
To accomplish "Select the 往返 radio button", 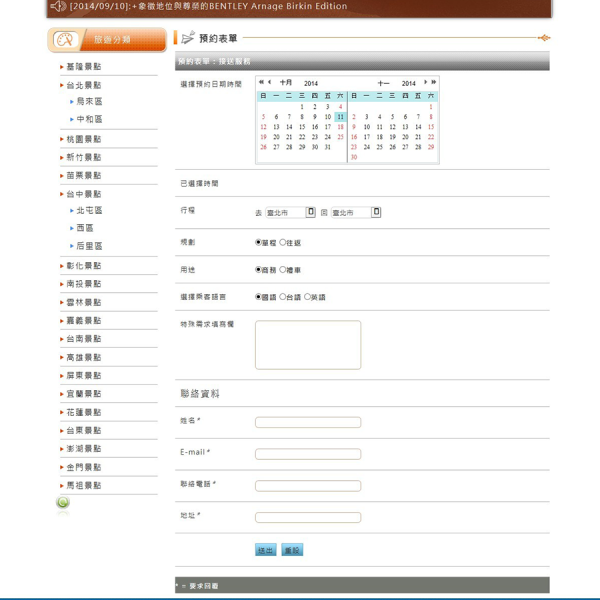I will 283,242.
